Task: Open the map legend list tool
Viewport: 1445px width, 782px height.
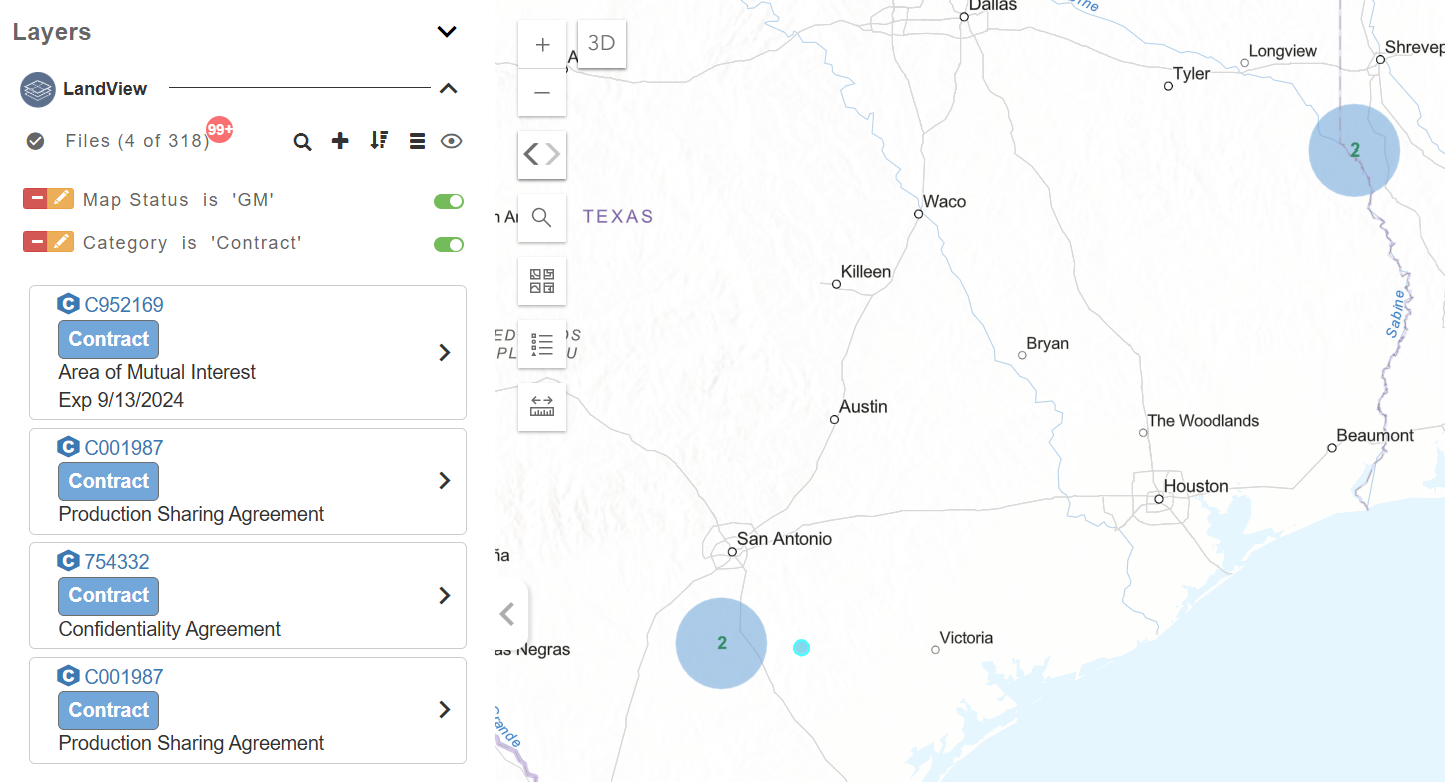Action: click(x=542, y=344)
